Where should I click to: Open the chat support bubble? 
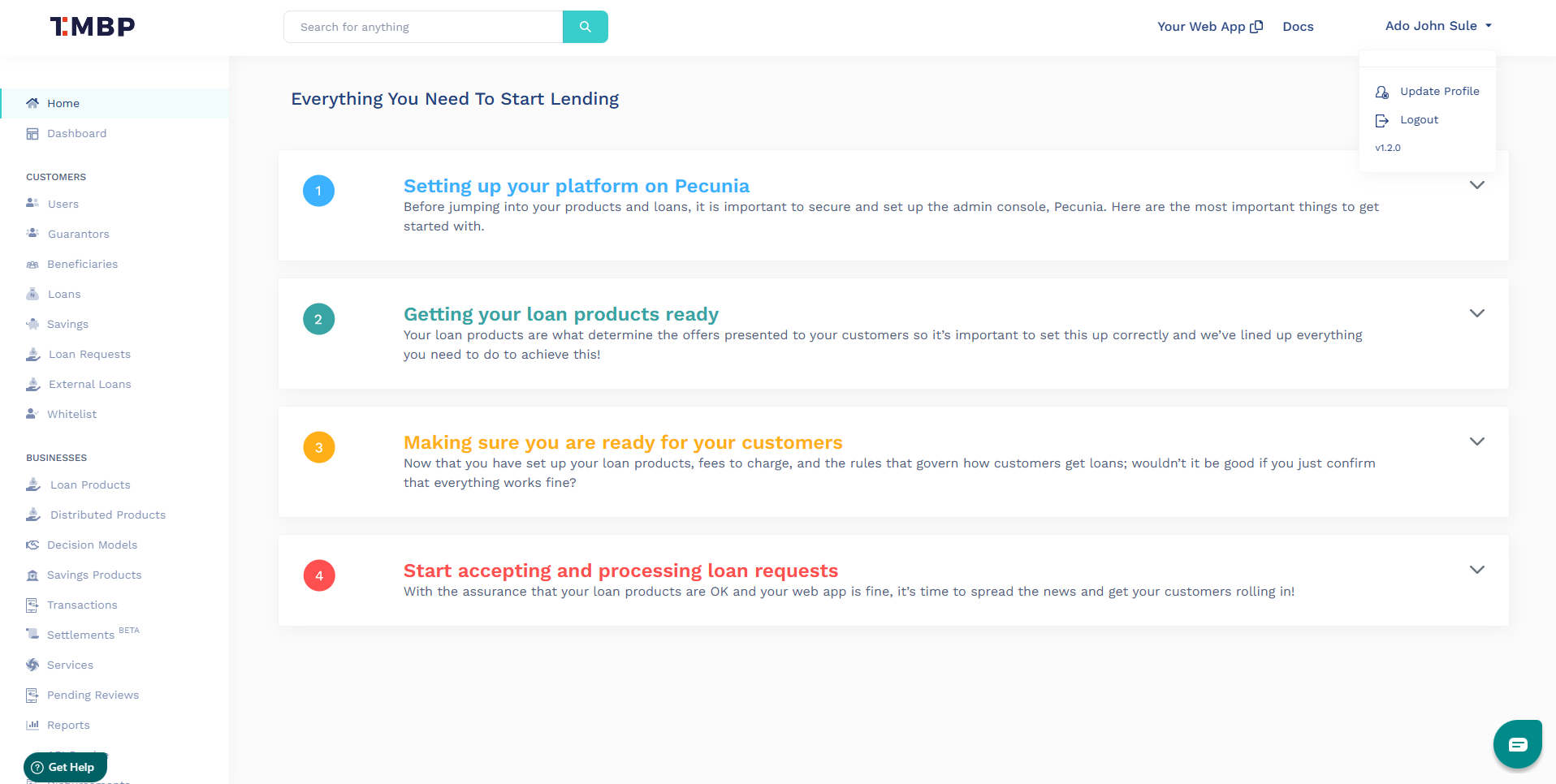coord(1517,743)
